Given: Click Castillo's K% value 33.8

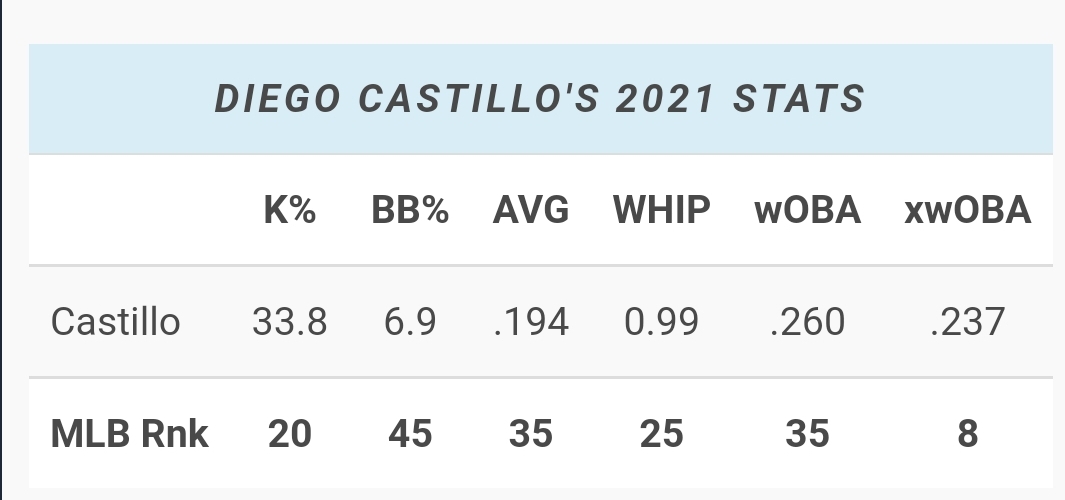Looking at the screenshot, I should [x=290, y=322].
